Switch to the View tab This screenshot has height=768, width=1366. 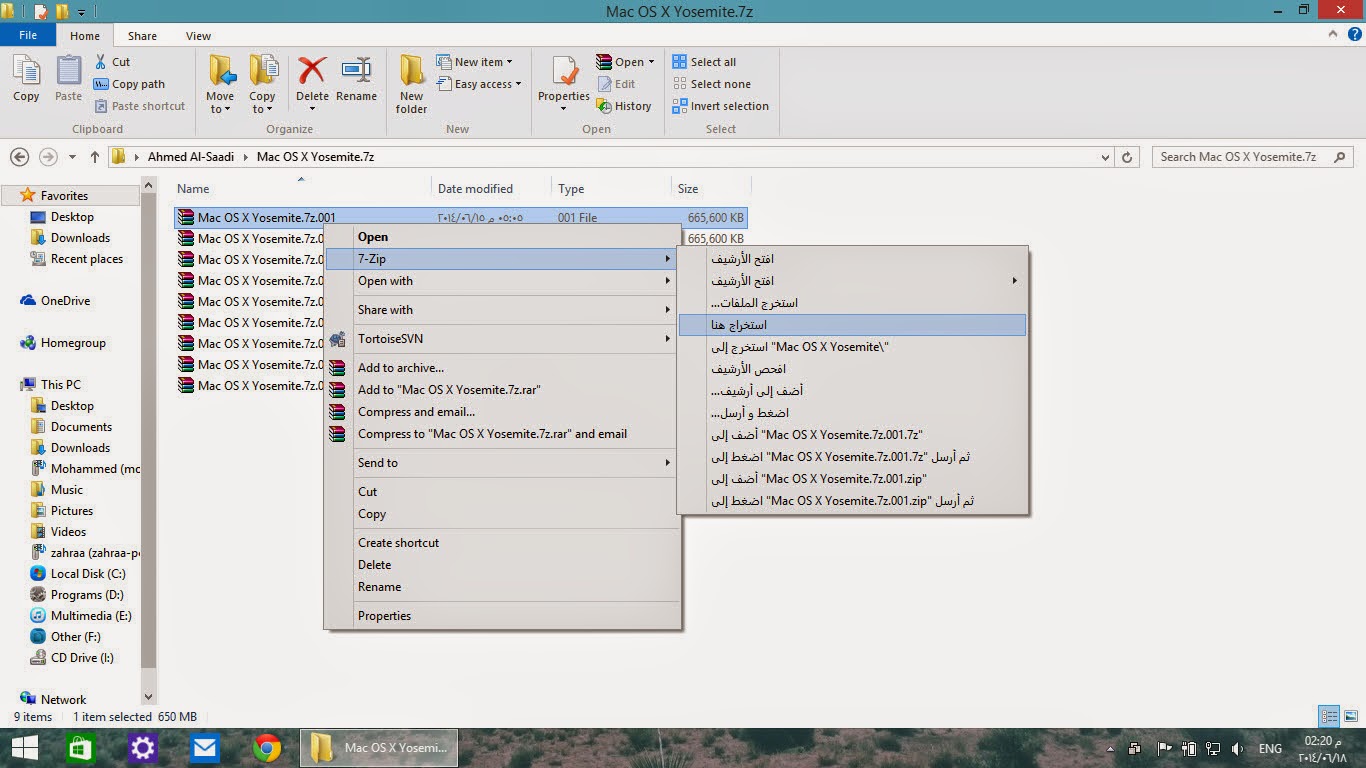(198, 36)
